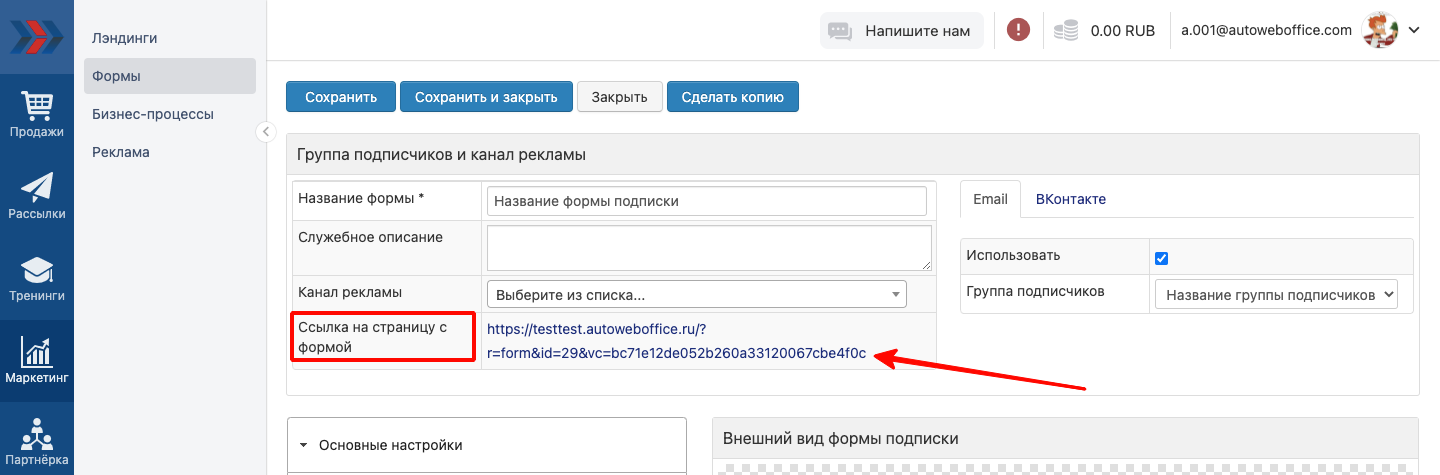Select the Email tab
The width and height of the screenshot is (1440, 475).
coord(990,199)
